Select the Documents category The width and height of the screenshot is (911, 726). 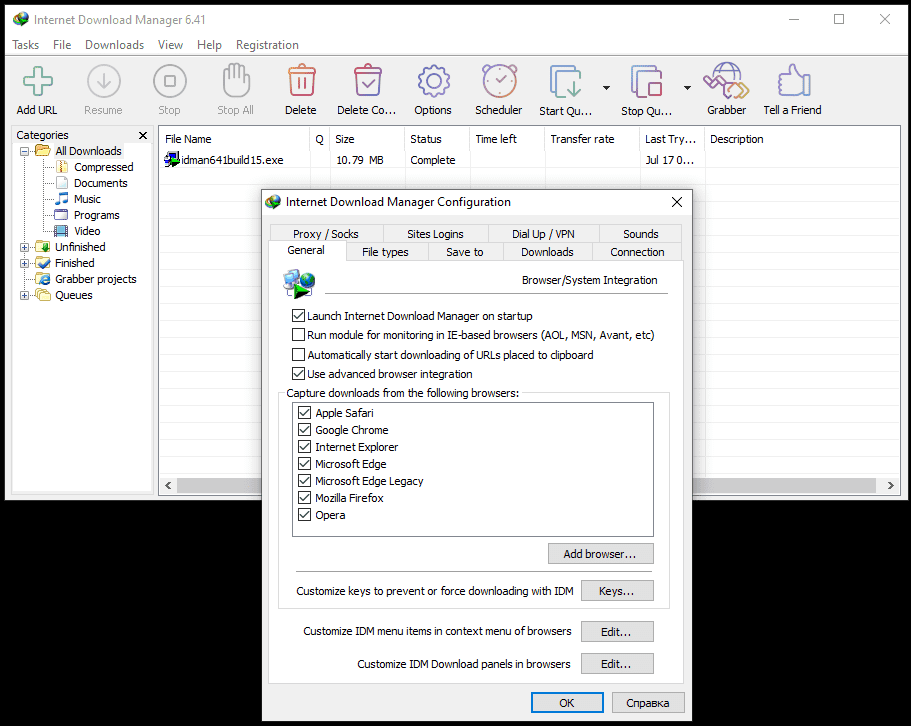100,183
